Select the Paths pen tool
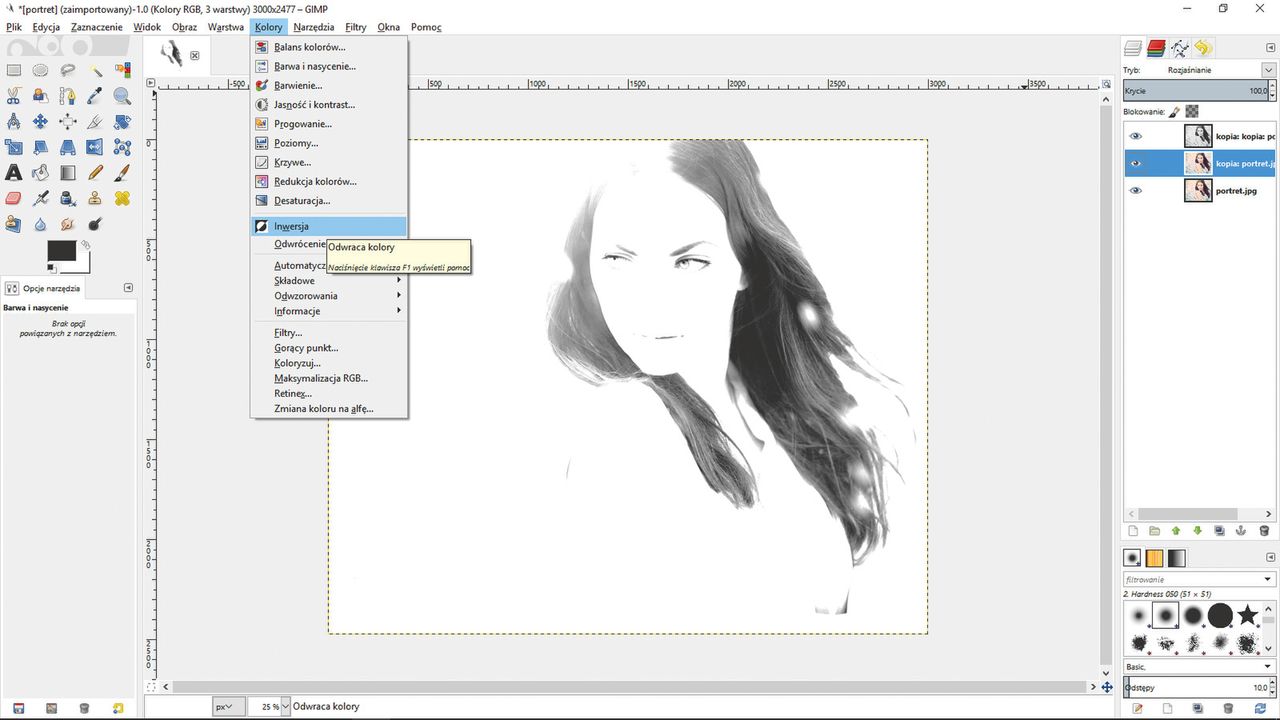 (x=68, y=96)
